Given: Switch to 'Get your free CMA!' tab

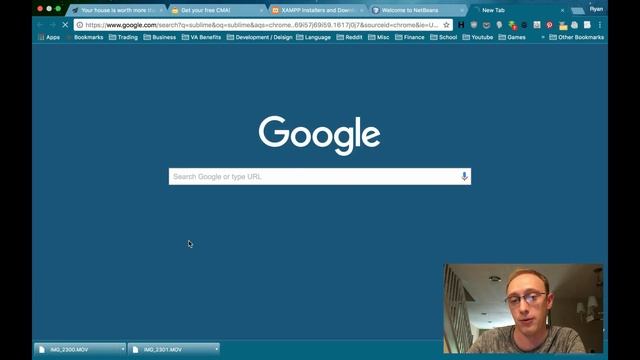Looking at the screenshot, I should click(217, 10).
